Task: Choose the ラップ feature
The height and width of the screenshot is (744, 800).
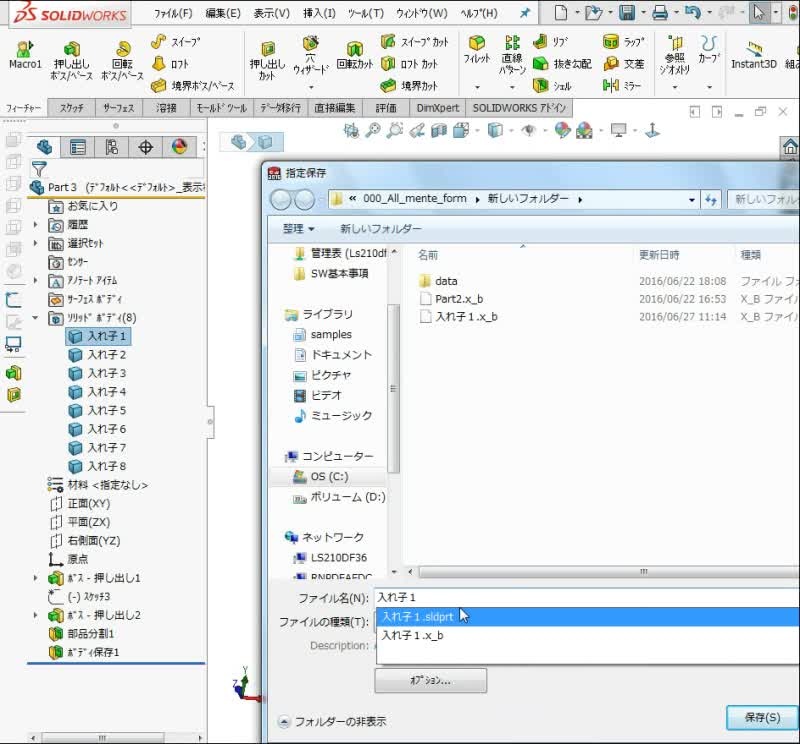Action: pos(623,41)
